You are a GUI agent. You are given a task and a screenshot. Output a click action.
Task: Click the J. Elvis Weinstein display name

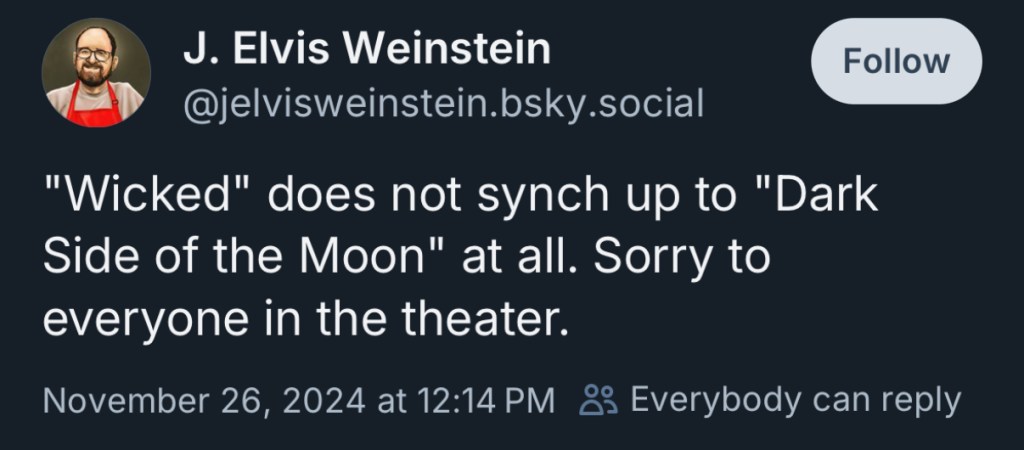pyautogui.click(x=366, y=49)
